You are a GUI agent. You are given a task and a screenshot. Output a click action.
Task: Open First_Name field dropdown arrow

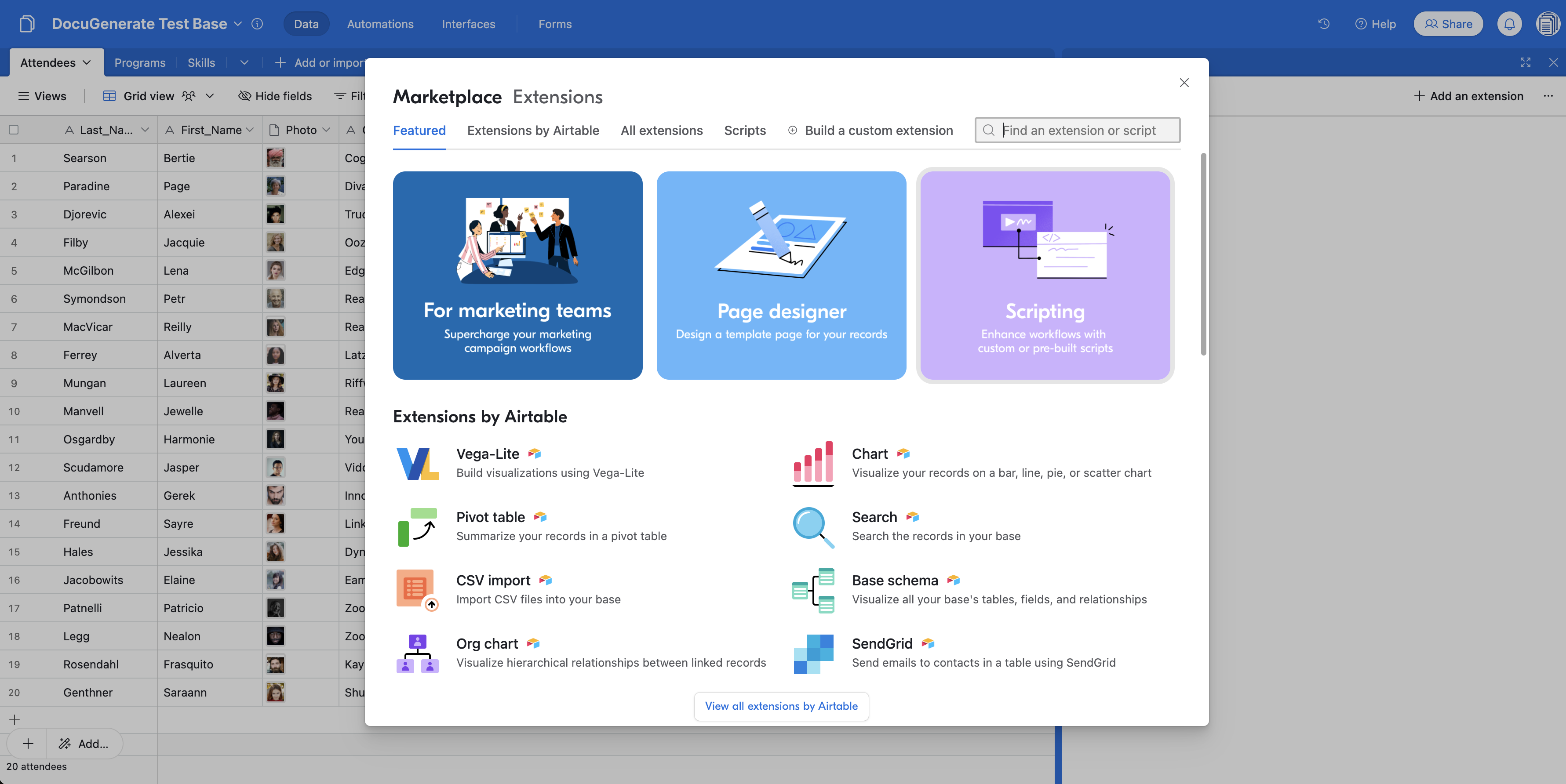[250, 130]
